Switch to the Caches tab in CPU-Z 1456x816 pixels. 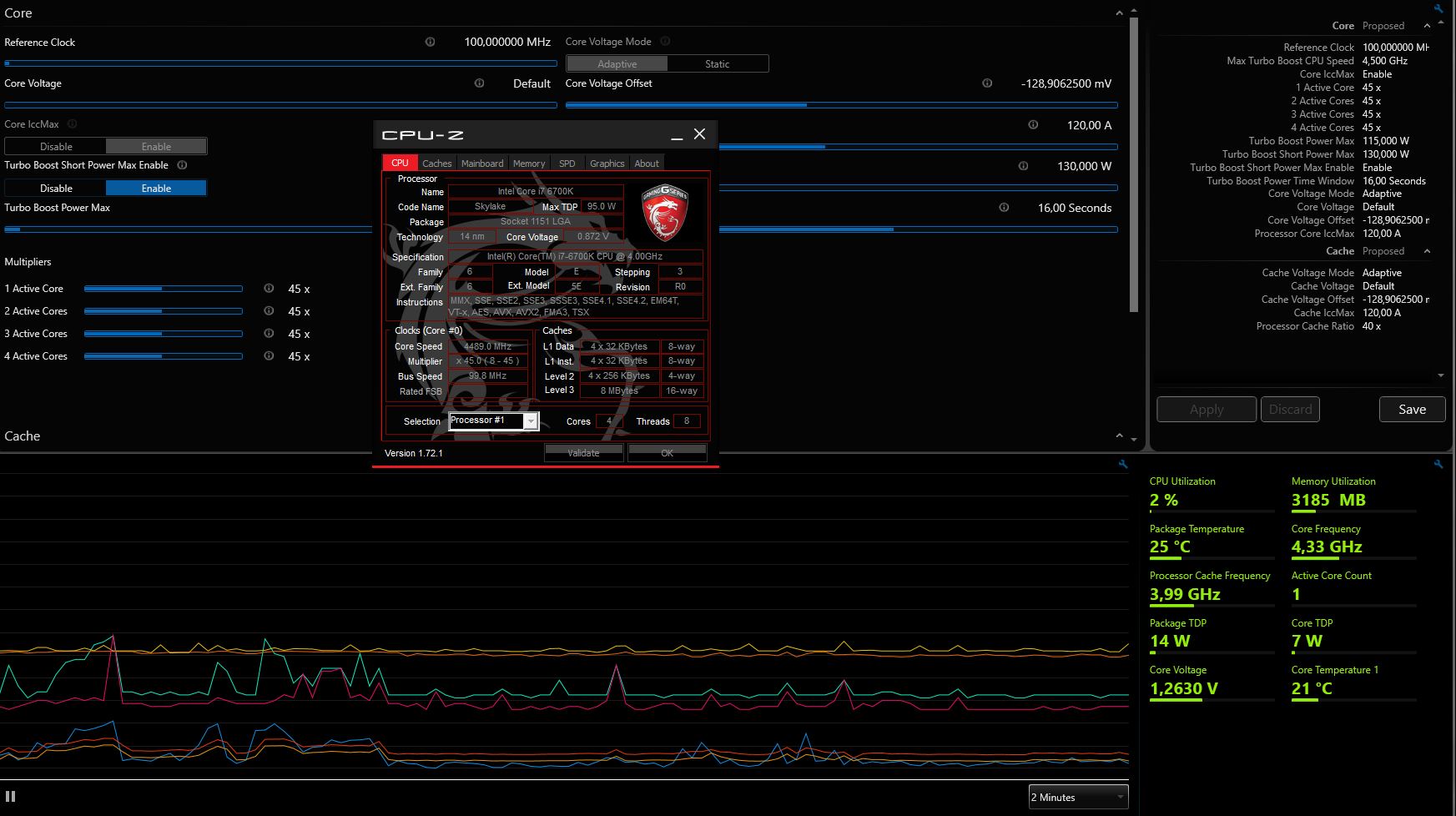point(436,164)
